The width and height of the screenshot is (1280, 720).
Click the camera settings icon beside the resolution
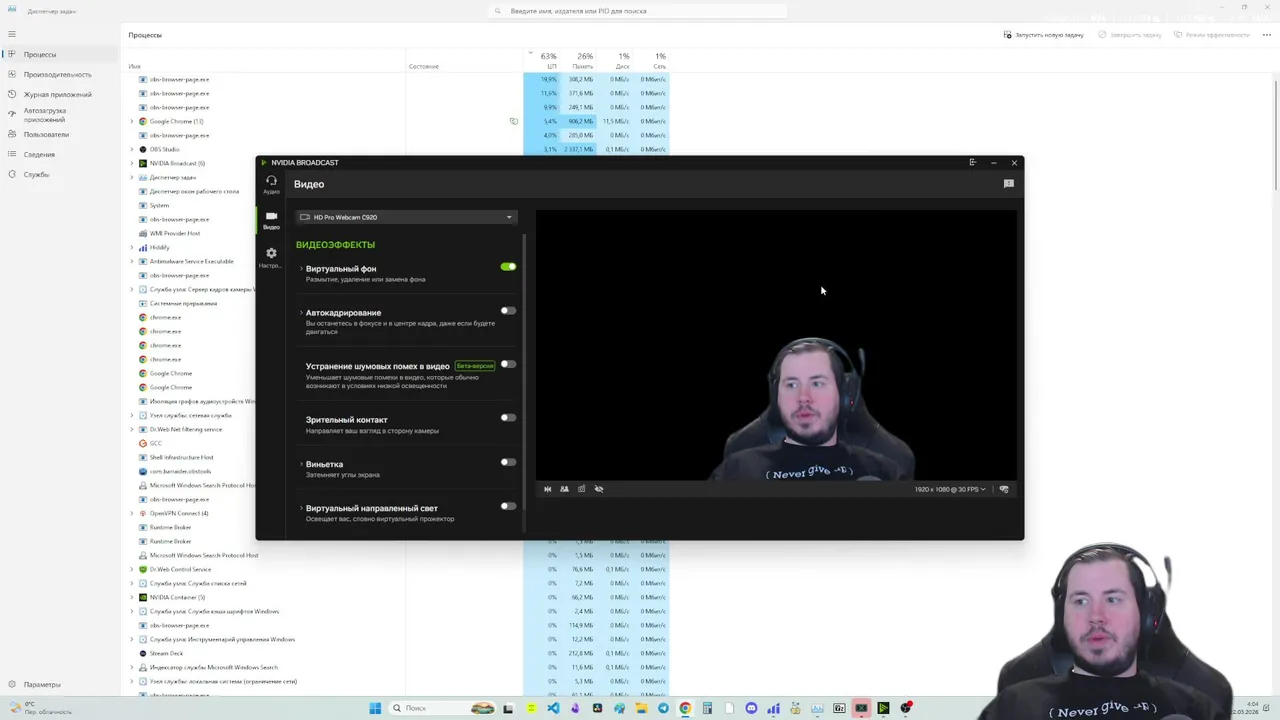[x=1004, y=489]
